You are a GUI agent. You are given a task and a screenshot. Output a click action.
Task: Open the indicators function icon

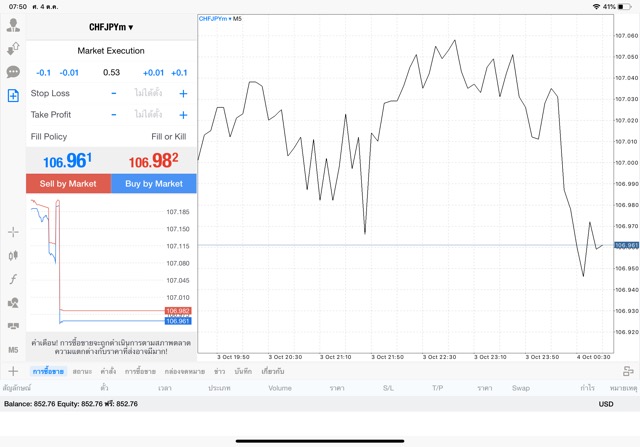point(13,279)
